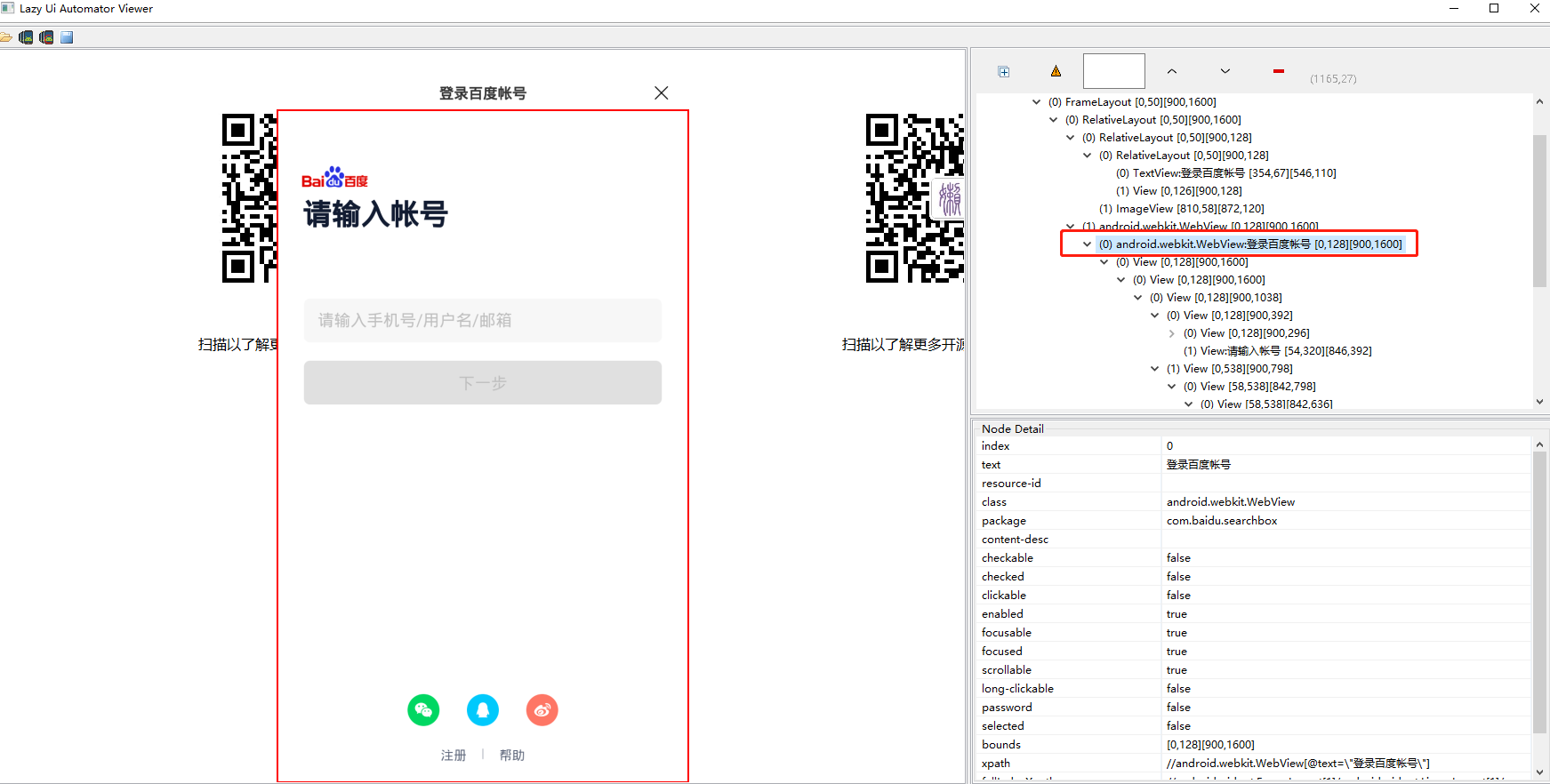
Task: Click the QQ login icon
Action: point(483,710)
